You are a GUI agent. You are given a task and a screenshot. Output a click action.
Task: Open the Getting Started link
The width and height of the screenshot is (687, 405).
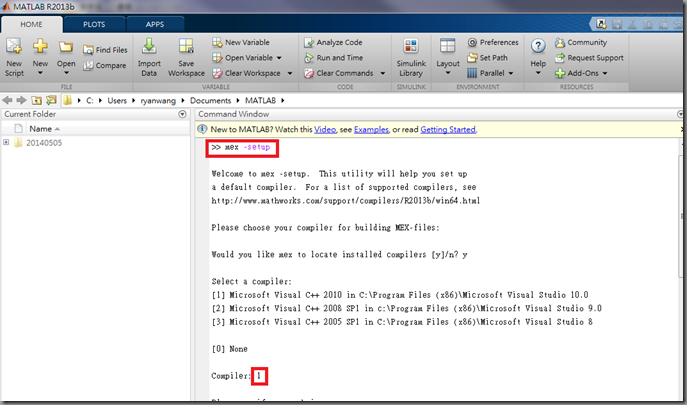coord(448,130)
